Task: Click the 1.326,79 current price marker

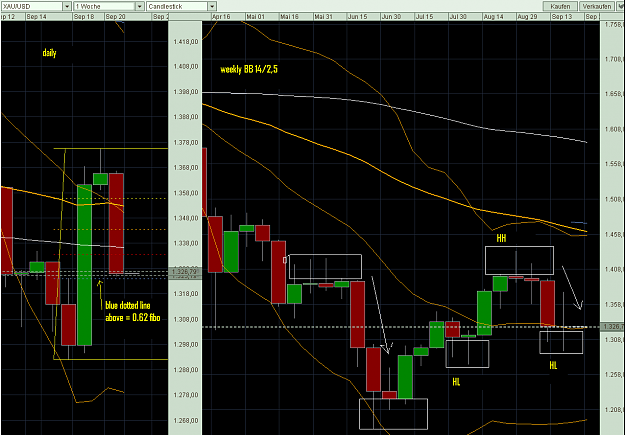Action: click(185, 272)
